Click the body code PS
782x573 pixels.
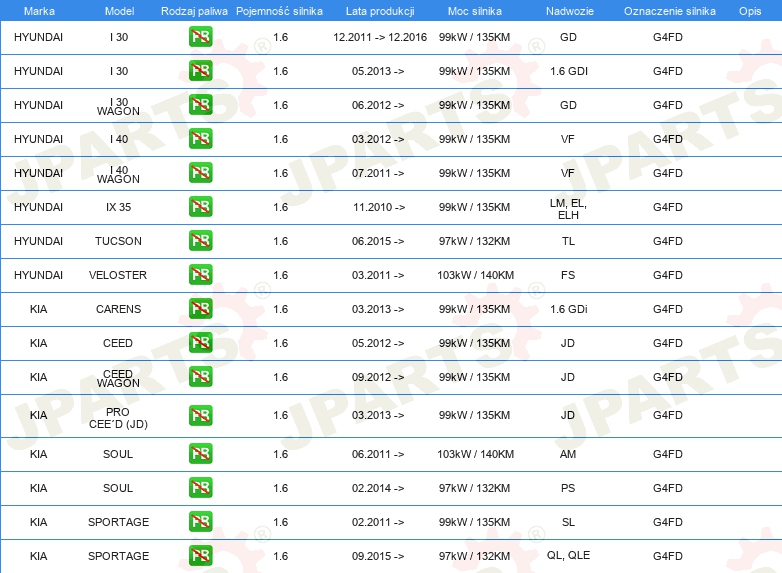(x=568, y=488)
